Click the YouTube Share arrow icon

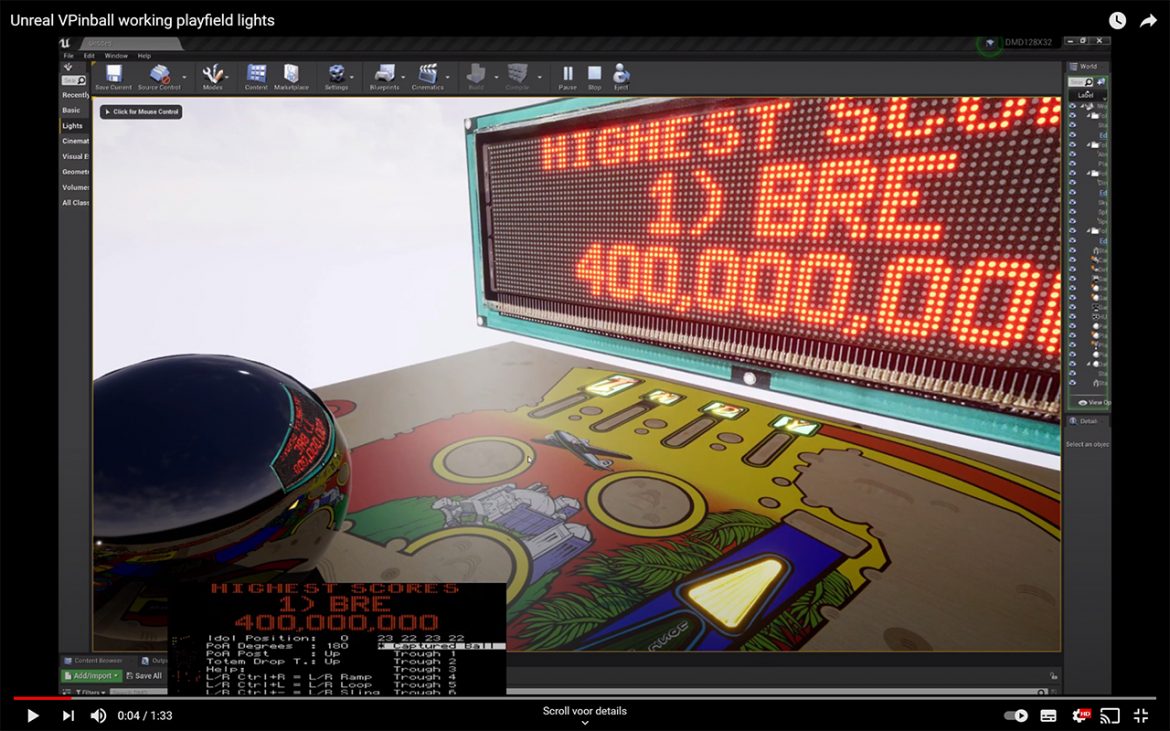click(1148, 21)
